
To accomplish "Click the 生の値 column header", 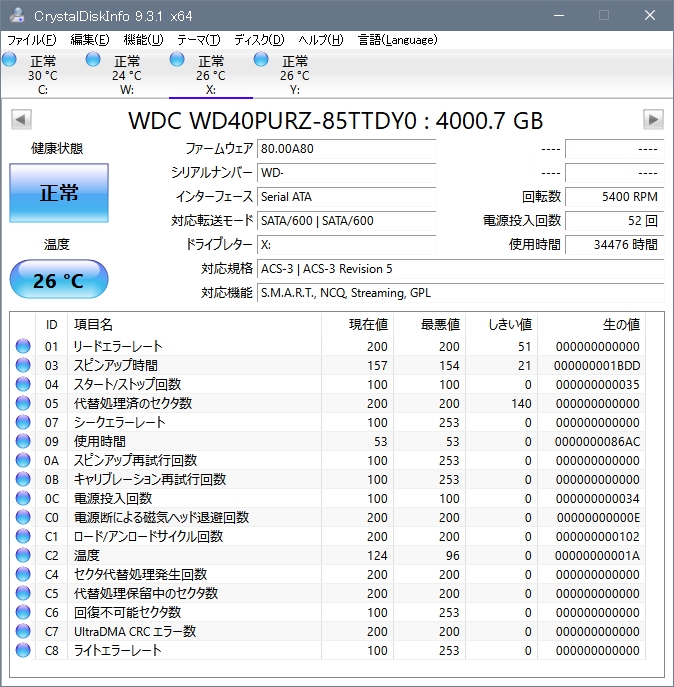I will tap(592, 325).
